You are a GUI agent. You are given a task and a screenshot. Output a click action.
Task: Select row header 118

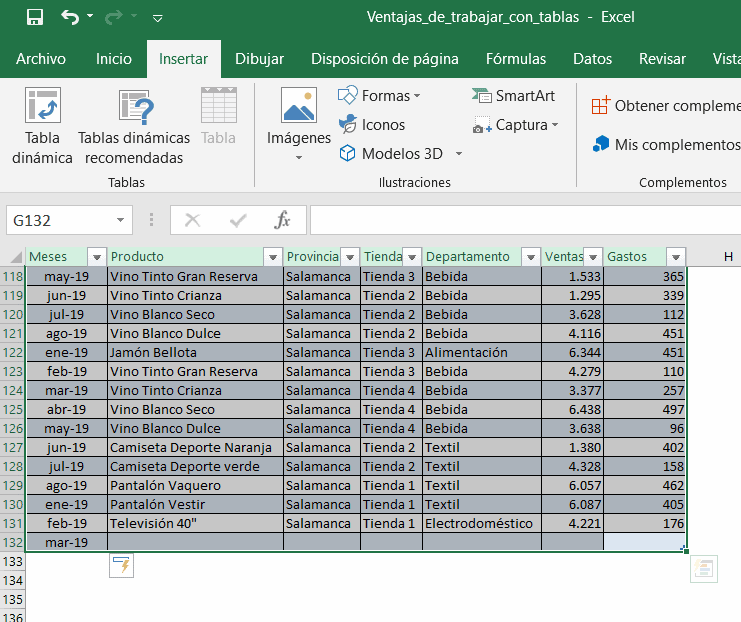pos(13,276)
